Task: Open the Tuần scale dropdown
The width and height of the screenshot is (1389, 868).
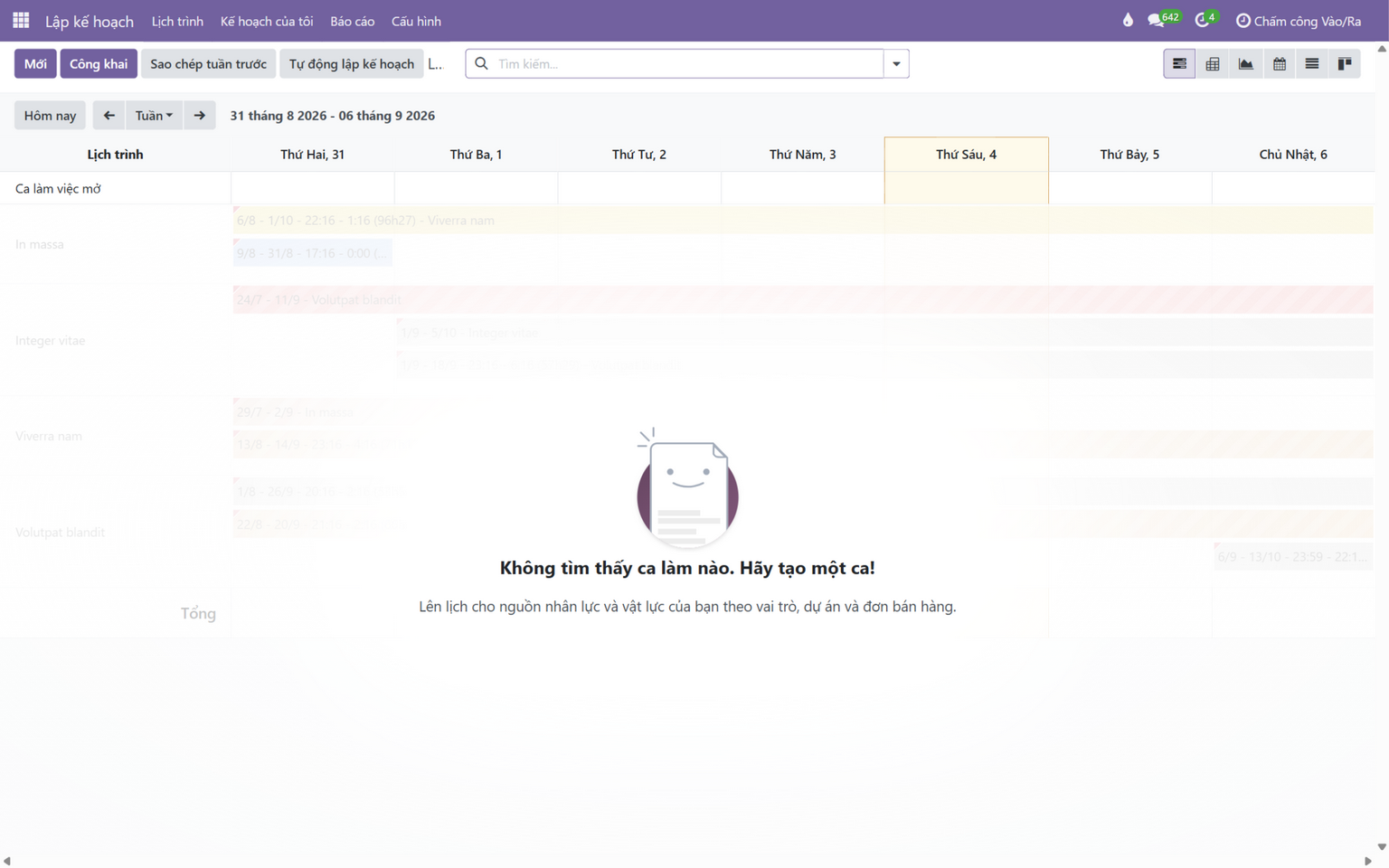Action: click(x=154, y=115)
